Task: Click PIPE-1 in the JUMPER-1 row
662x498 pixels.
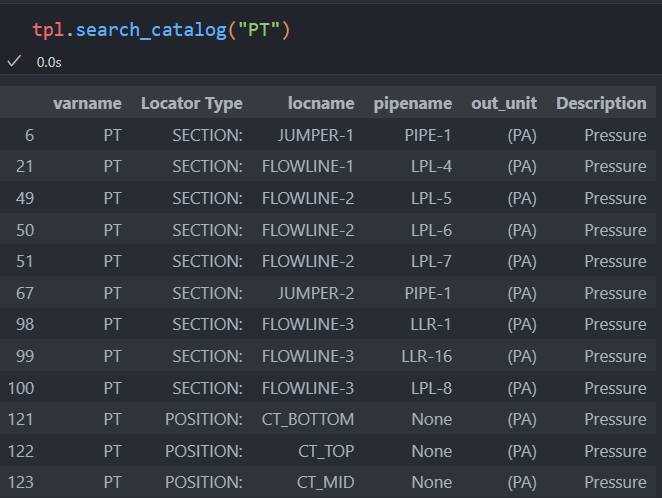Action: click(x=428, y=135)
